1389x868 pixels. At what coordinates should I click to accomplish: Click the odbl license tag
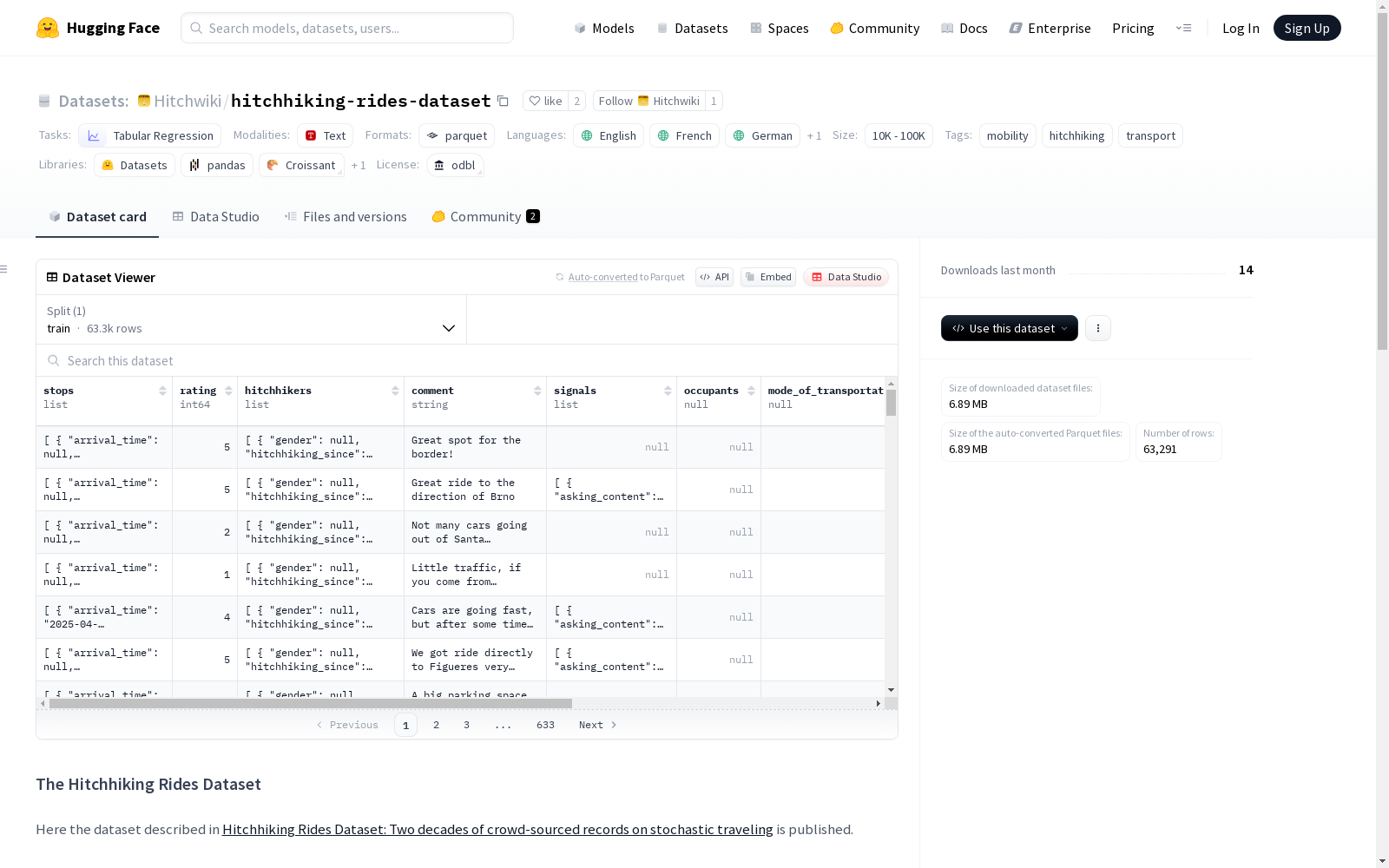tap(455, 165)
